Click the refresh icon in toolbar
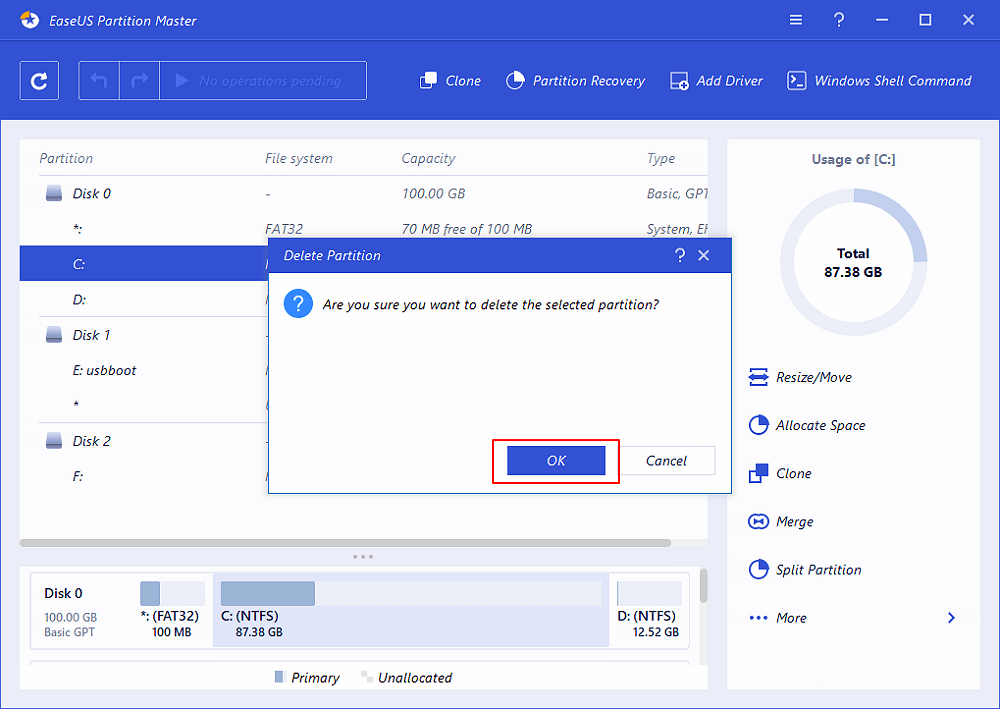 tap(39, 81)
